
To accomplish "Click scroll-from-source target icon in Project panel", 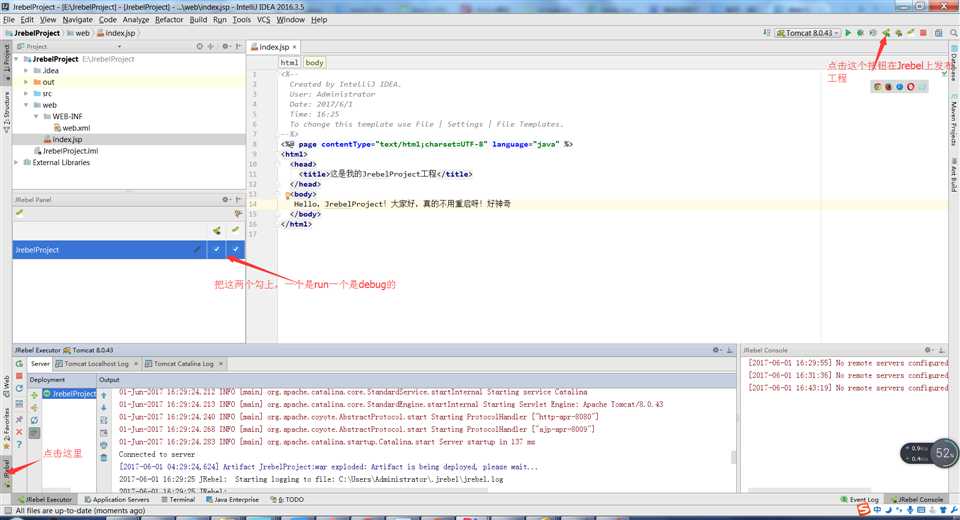I will coord(200,47).
